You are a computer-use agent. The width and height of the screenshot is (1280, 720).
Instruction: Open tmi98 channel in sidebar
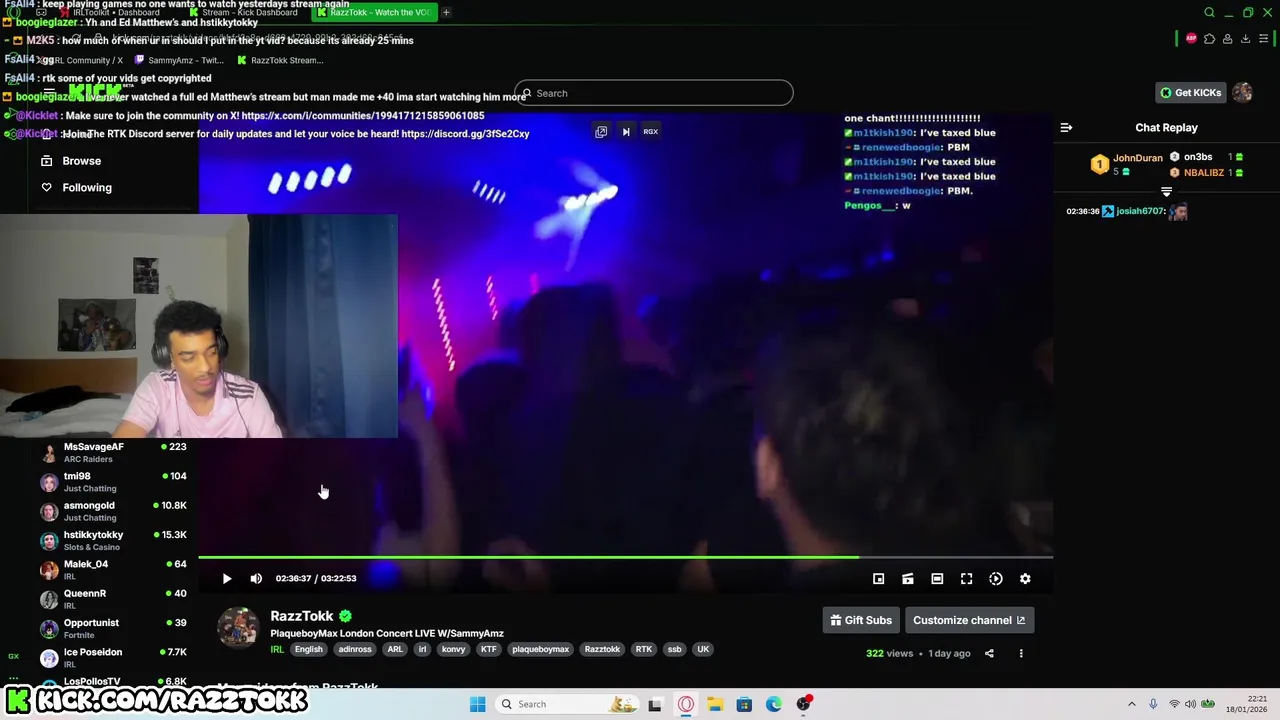(x=113, y=482)
